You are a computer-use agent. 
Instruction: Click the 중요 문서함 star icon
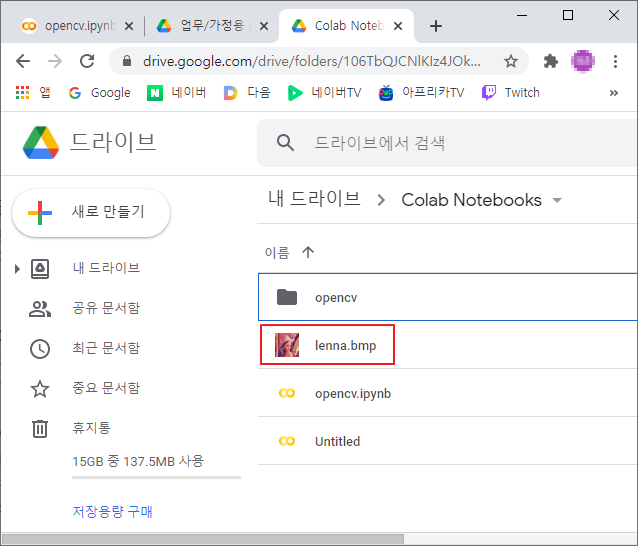click(40, 389)
